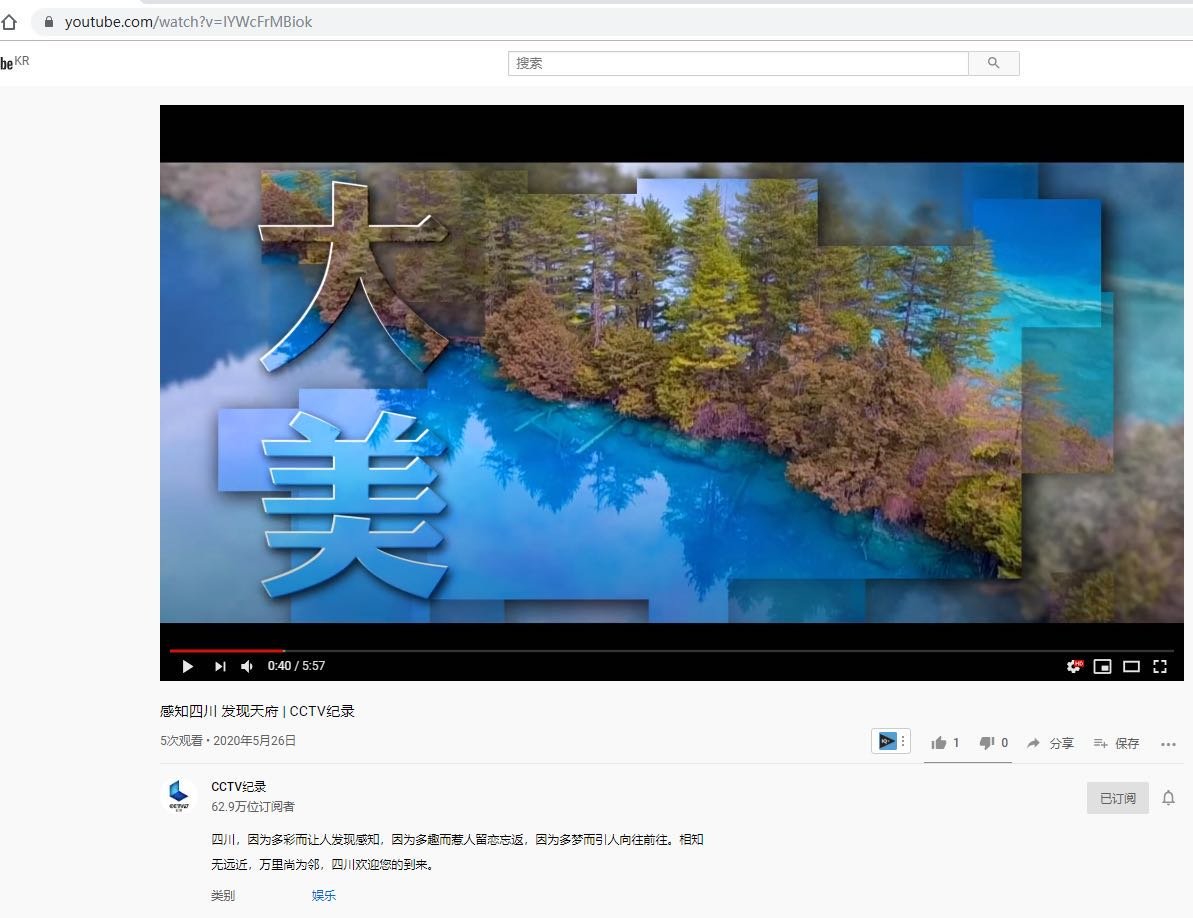Toggle the 已订阅 subscribed button
The image size is (1193, 918).
click(x=1117, y=798)
